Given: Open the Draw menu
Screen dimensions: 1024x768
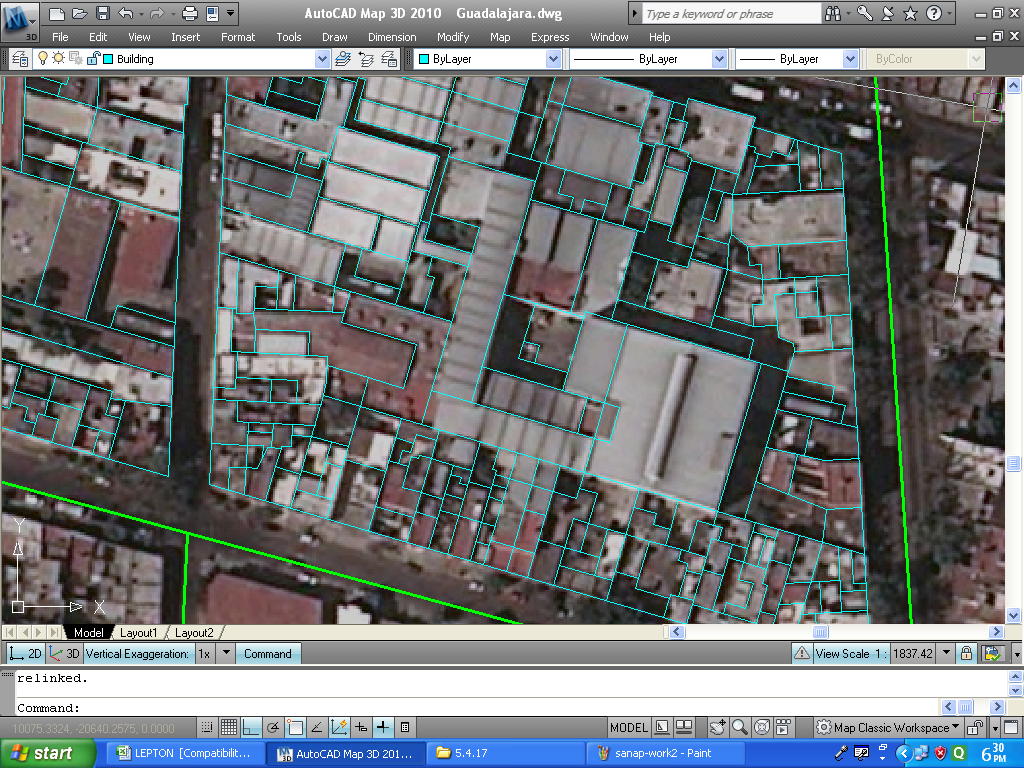Looking at the screenshot, I should coord(334,37).
